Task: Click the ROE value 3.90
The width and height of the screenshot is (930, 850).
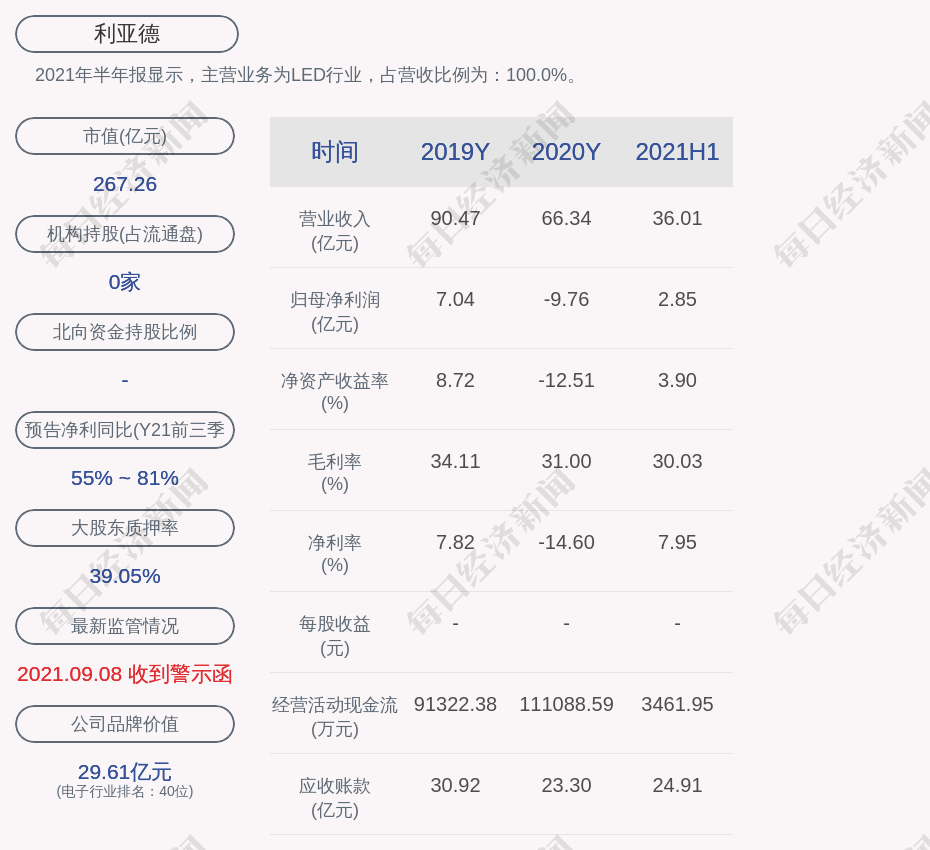Action: pos(677,380)
